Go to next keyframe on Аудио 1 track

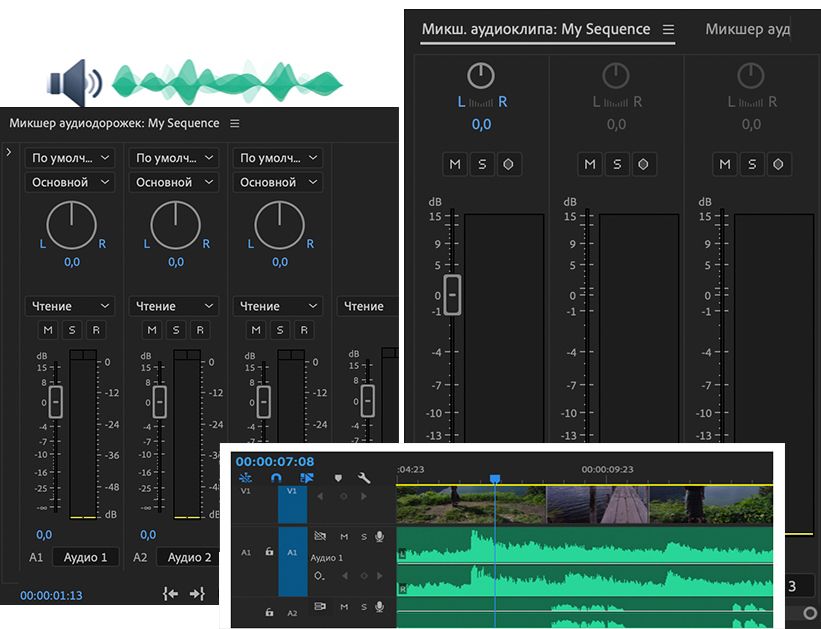pos(380,576)
